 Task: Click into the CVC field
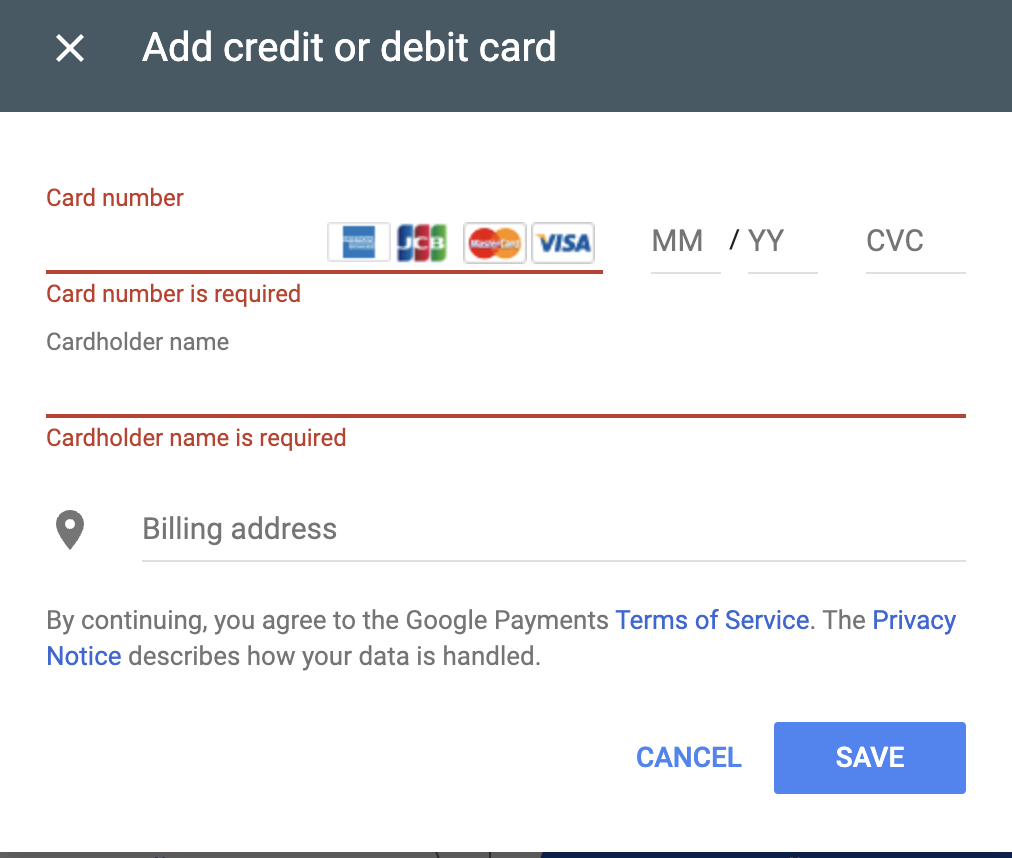914,242
